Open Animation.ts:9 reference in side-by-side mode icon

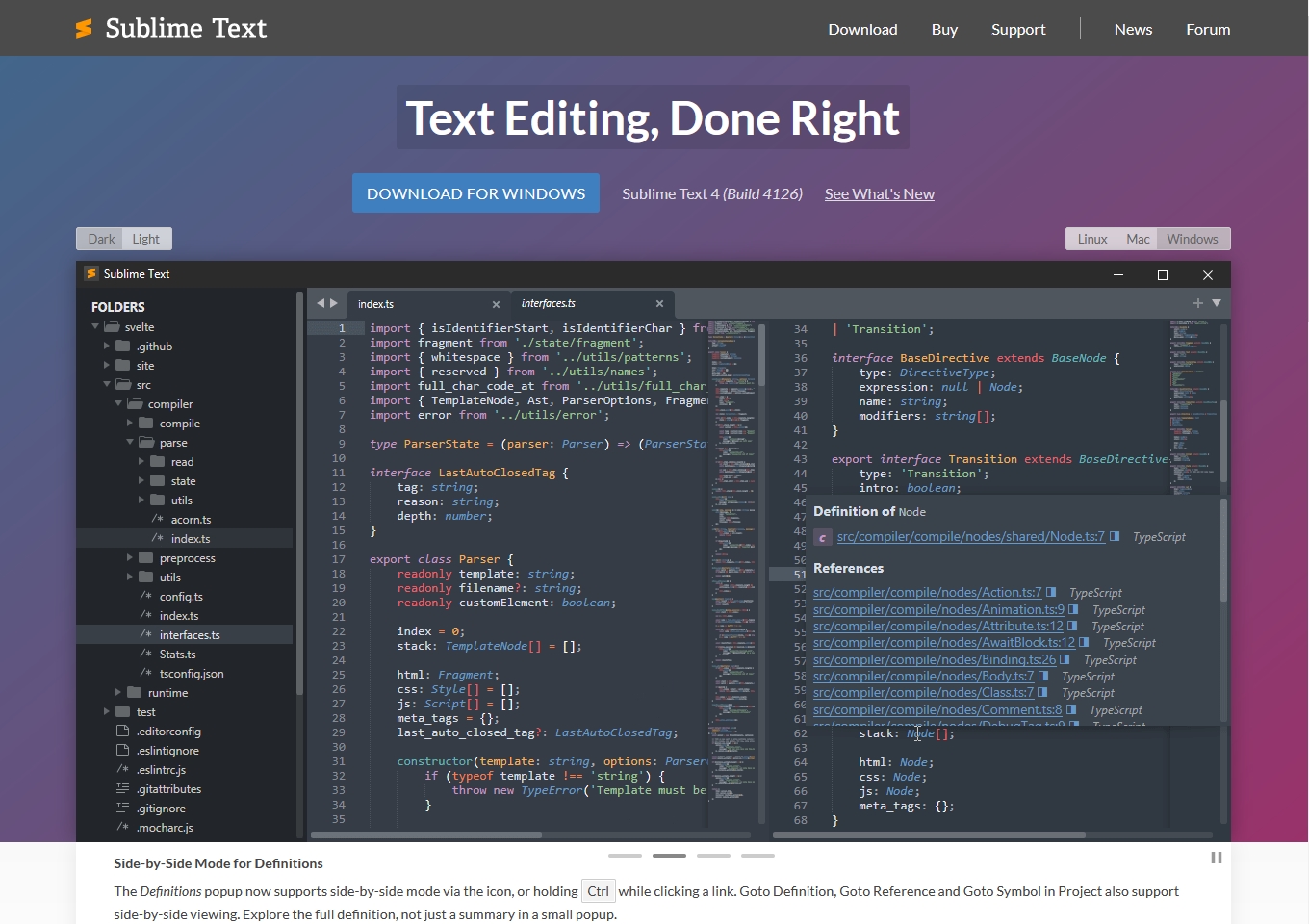[1073, 609]
